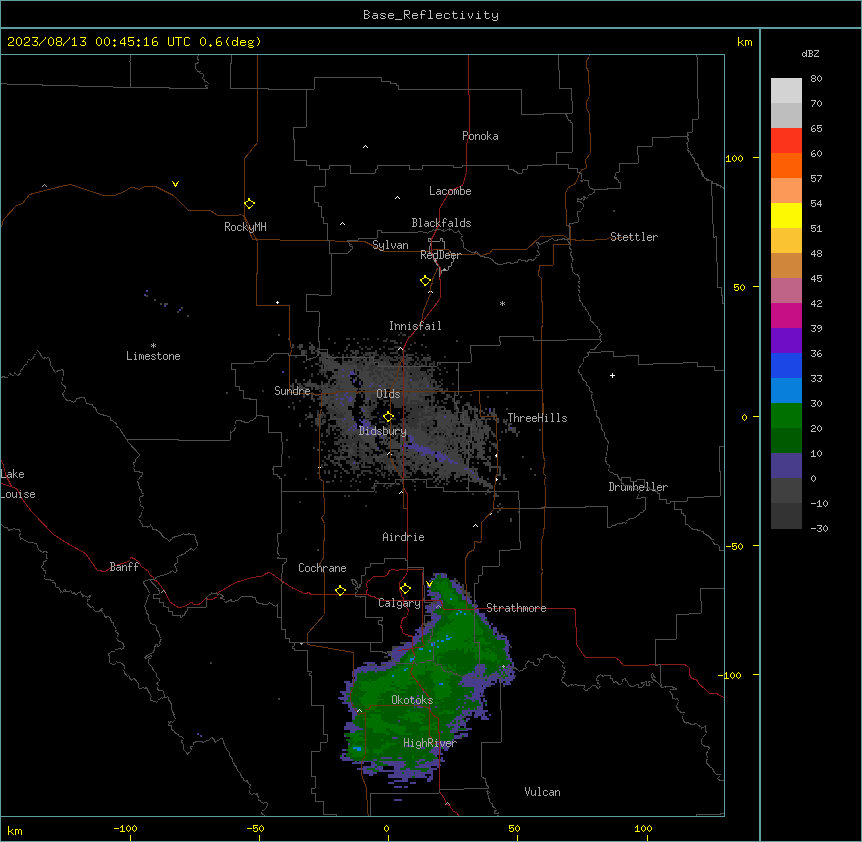The image size is (862, 842).
Task: Click the Olds town label
Action: [x=388, y=394]
